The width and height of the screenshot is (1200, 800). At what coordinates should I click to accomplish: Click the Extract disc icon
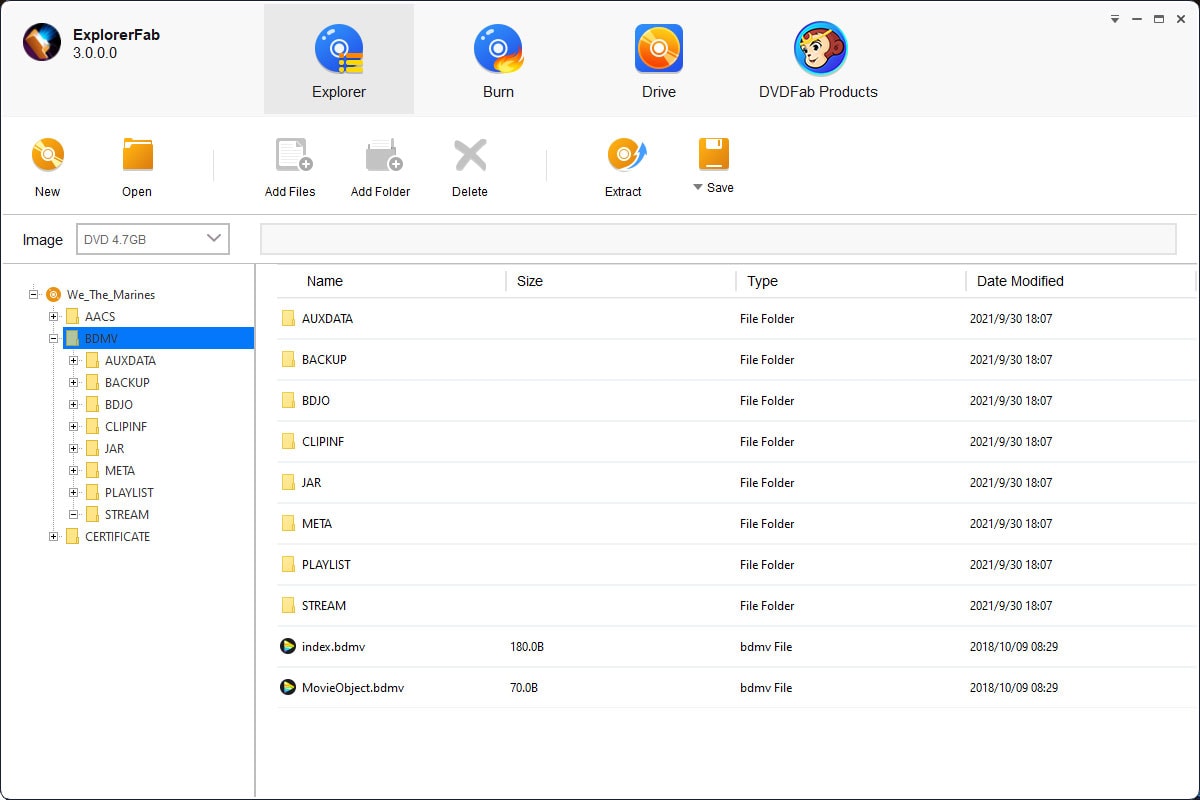coord(626,156)
